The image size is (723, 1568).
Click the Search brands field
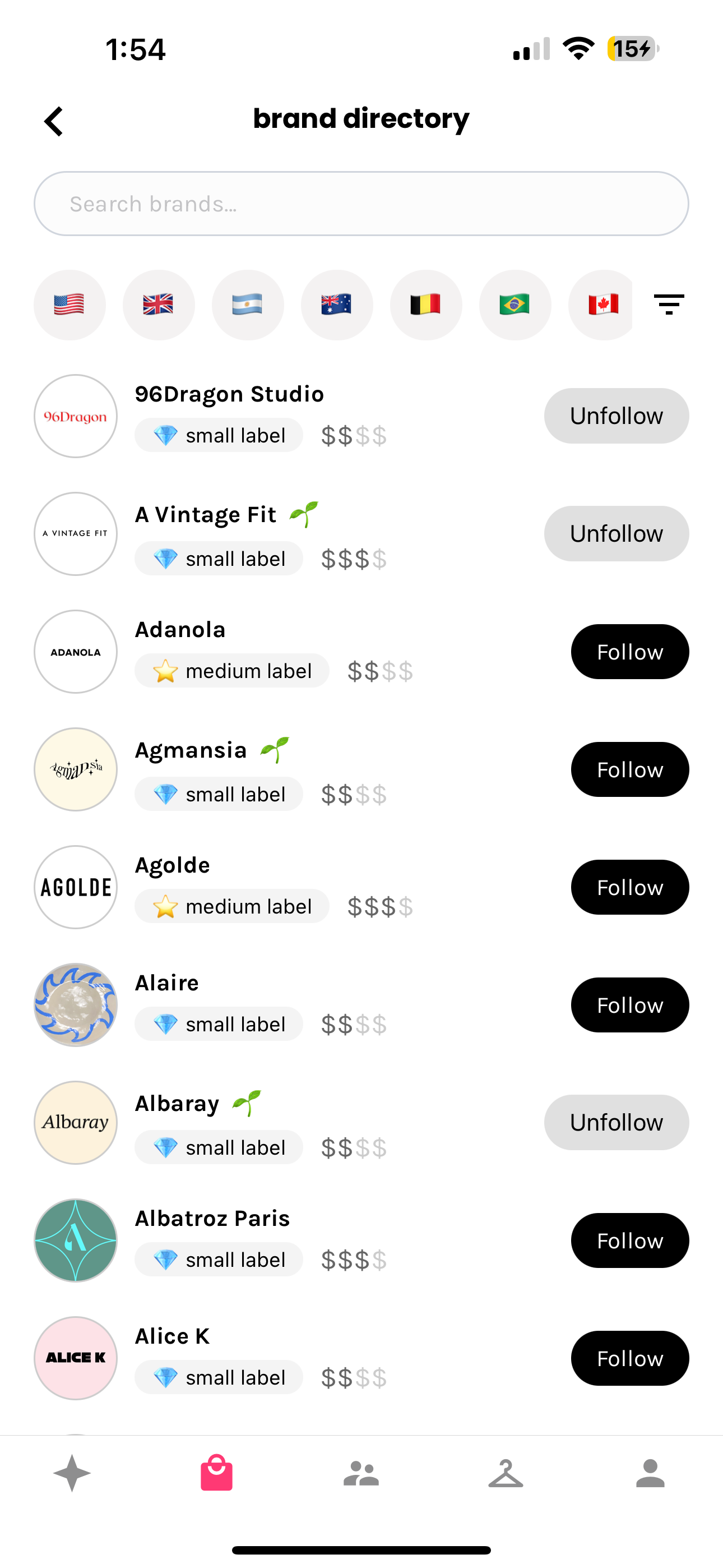click(x=361, y=204)
